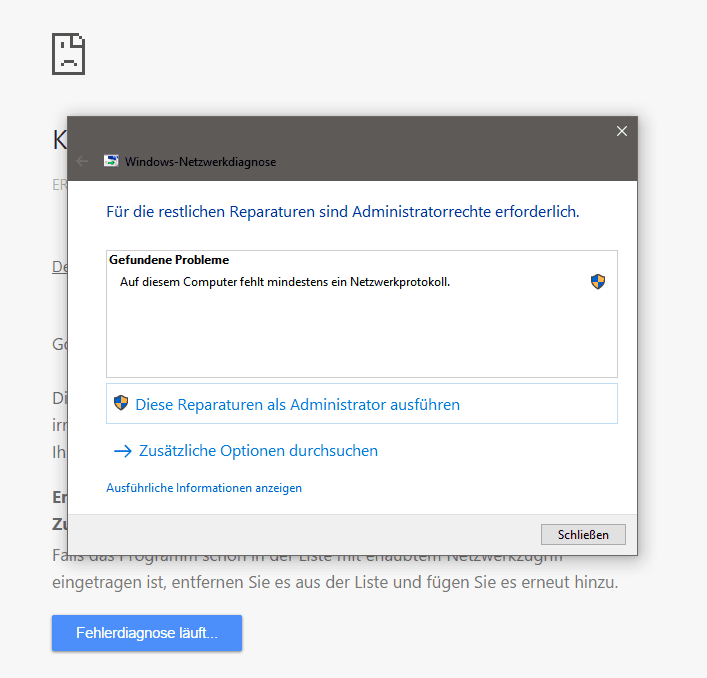Click the 'Gefundene Probleme' heading
Screen dimensions: 707x678
169,260
